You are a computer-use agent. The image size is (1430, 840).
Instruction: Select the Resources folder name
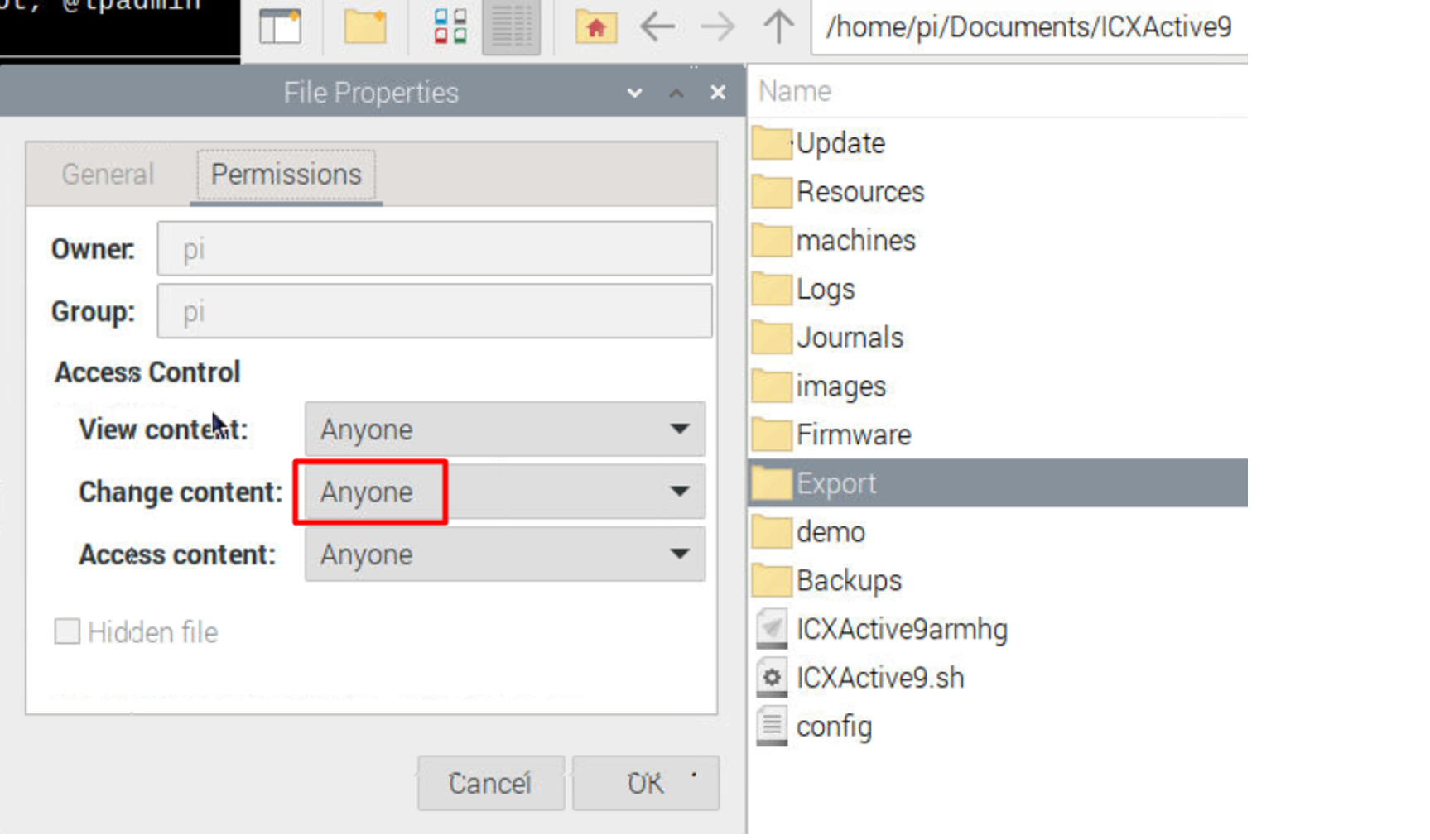[x=859, y=192]
